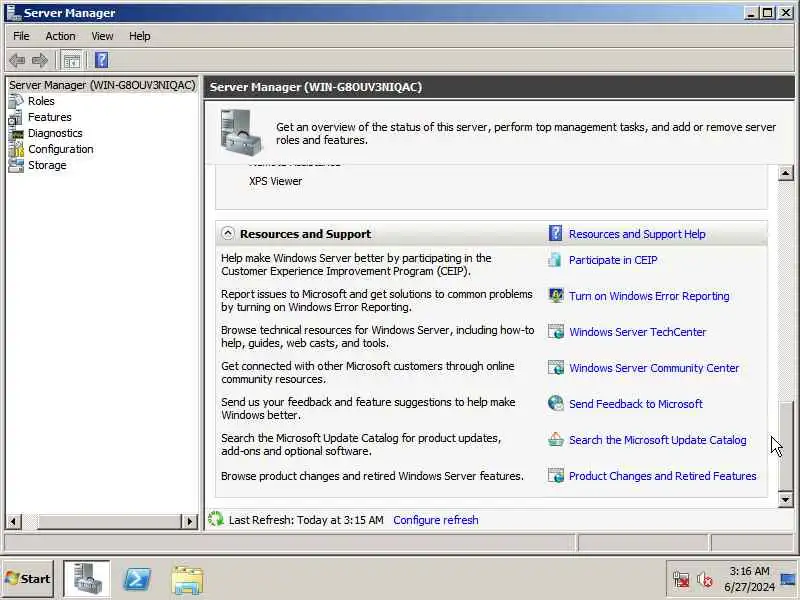Click the Product Changes and Retired Features icon

[556, 476]
